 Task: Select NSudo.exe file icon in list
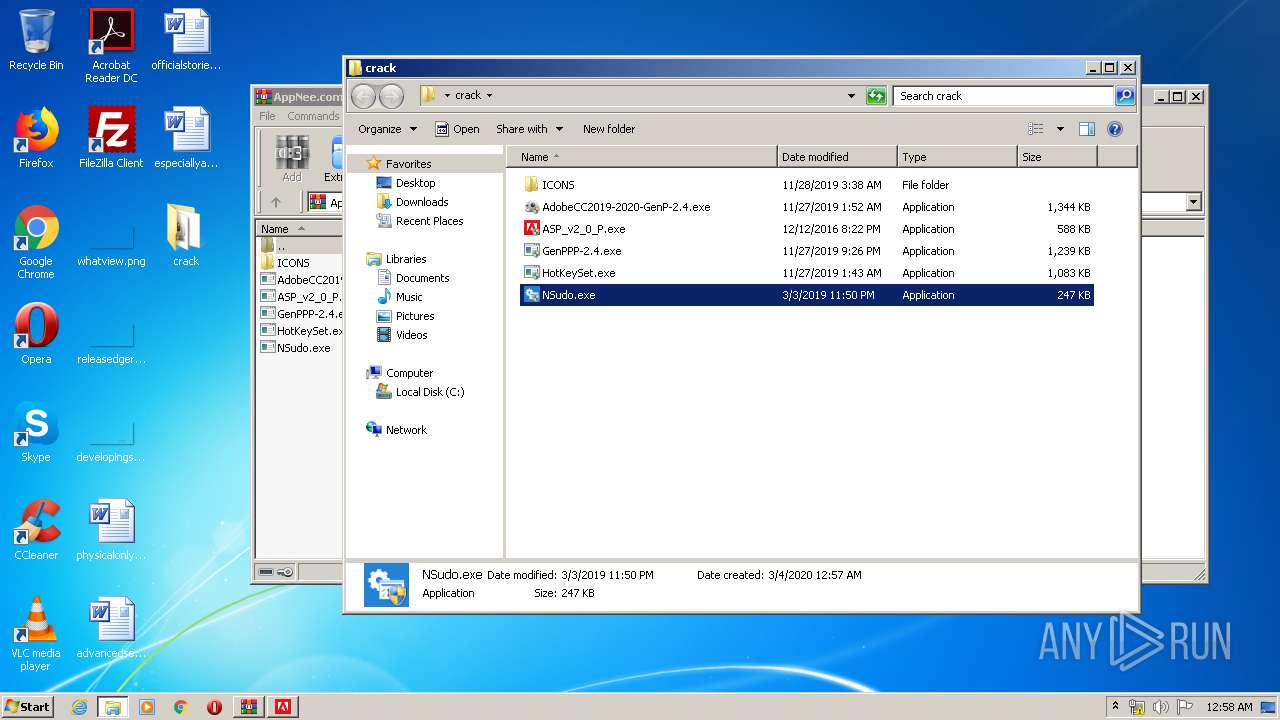point(532,295)
